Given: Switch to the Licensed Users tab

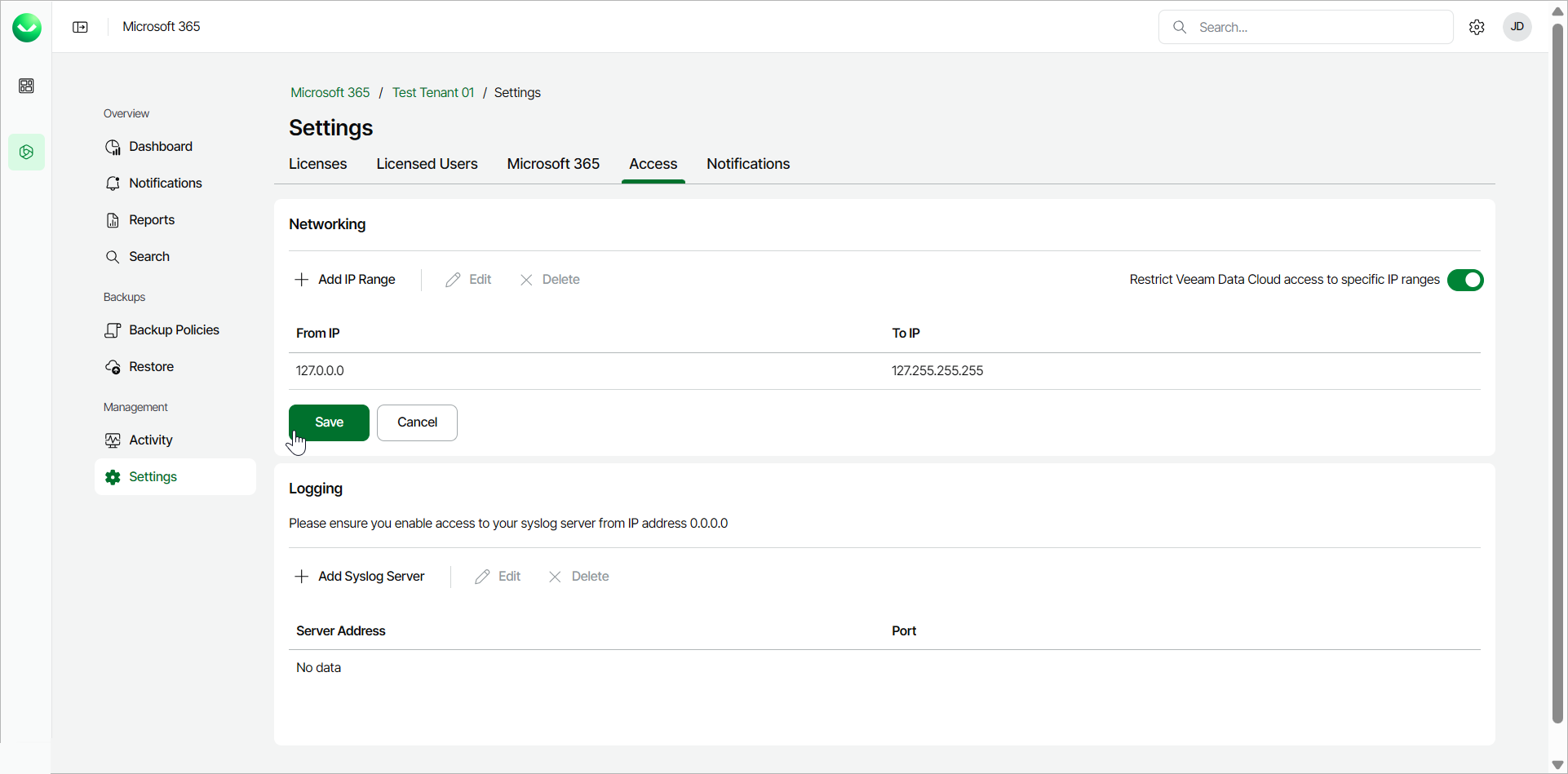Looking at the screenshot, I should point(427,164).
